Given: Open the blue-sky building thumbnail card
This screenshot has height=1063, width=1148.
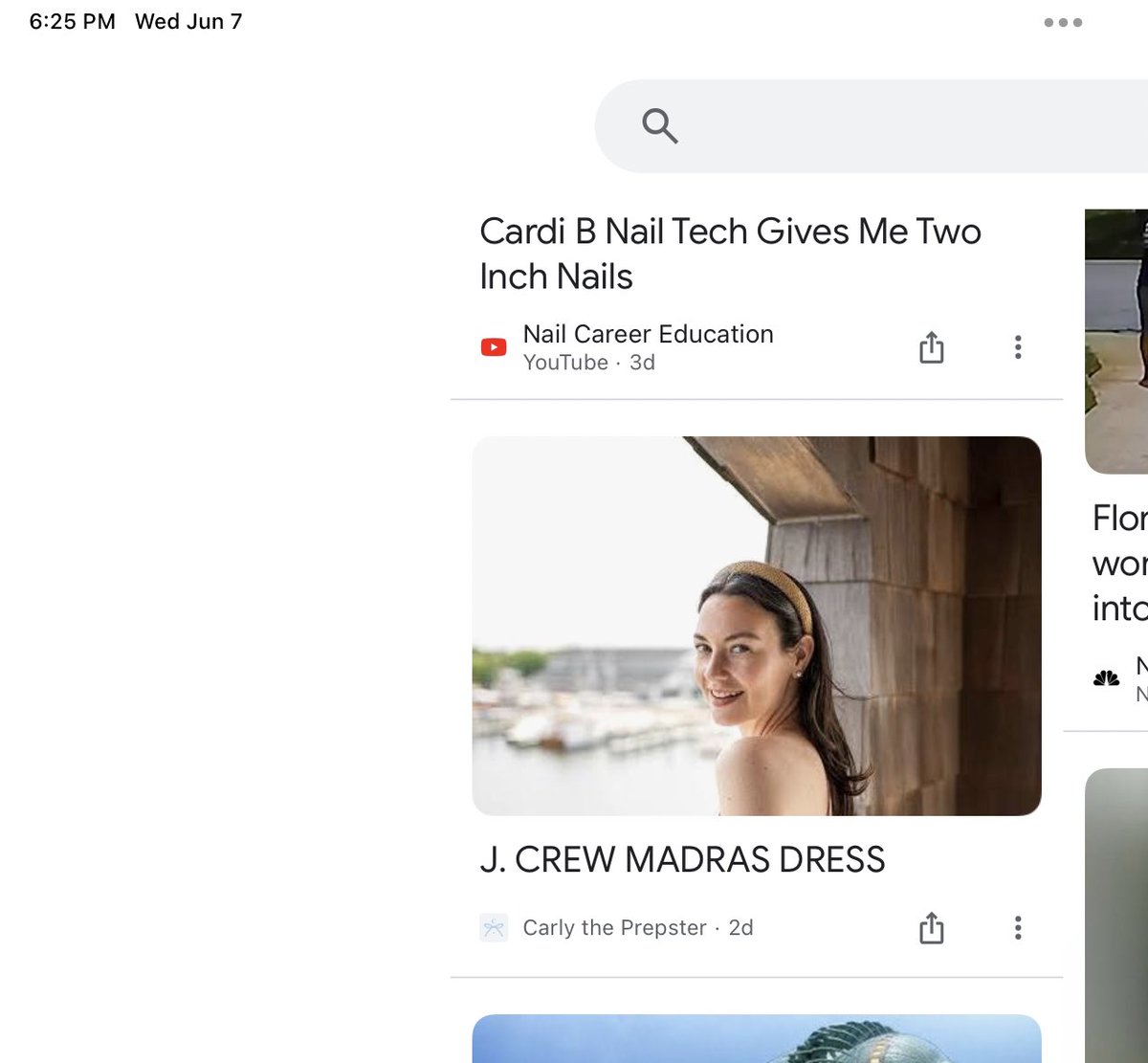Looking at the screenshot, I should pyautogui.click(x=757, y=1039).
